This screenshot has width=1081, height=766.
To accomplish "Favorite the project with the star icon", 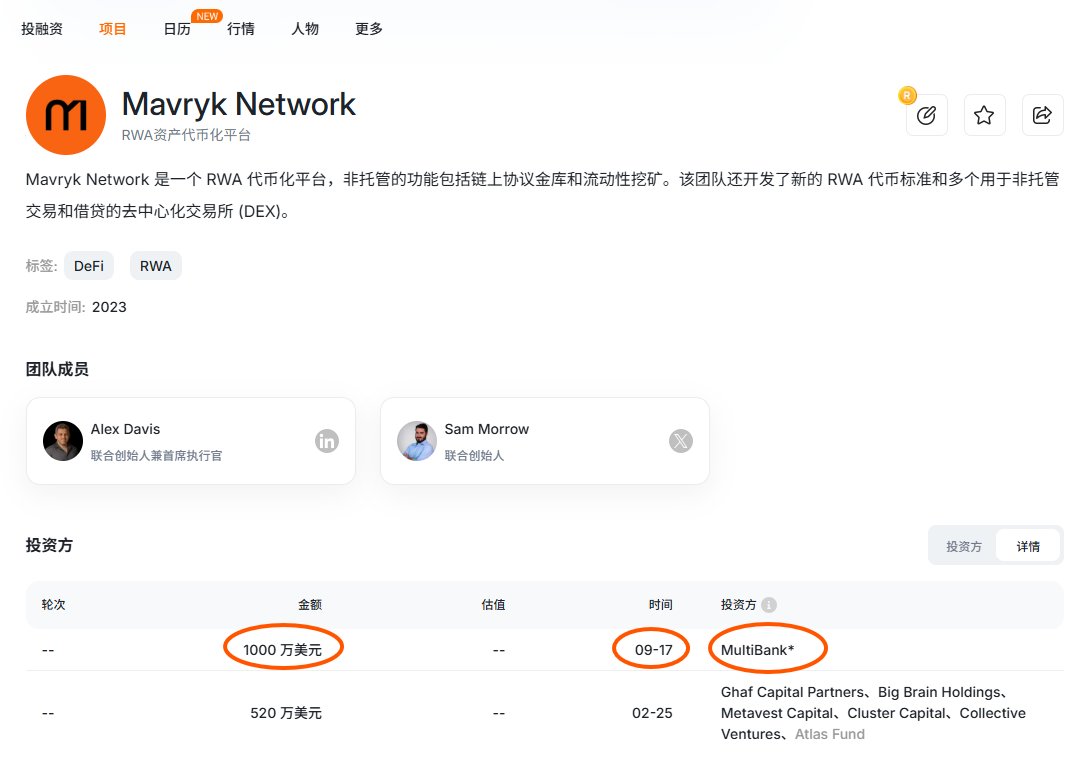I will [x=984, y=115].
